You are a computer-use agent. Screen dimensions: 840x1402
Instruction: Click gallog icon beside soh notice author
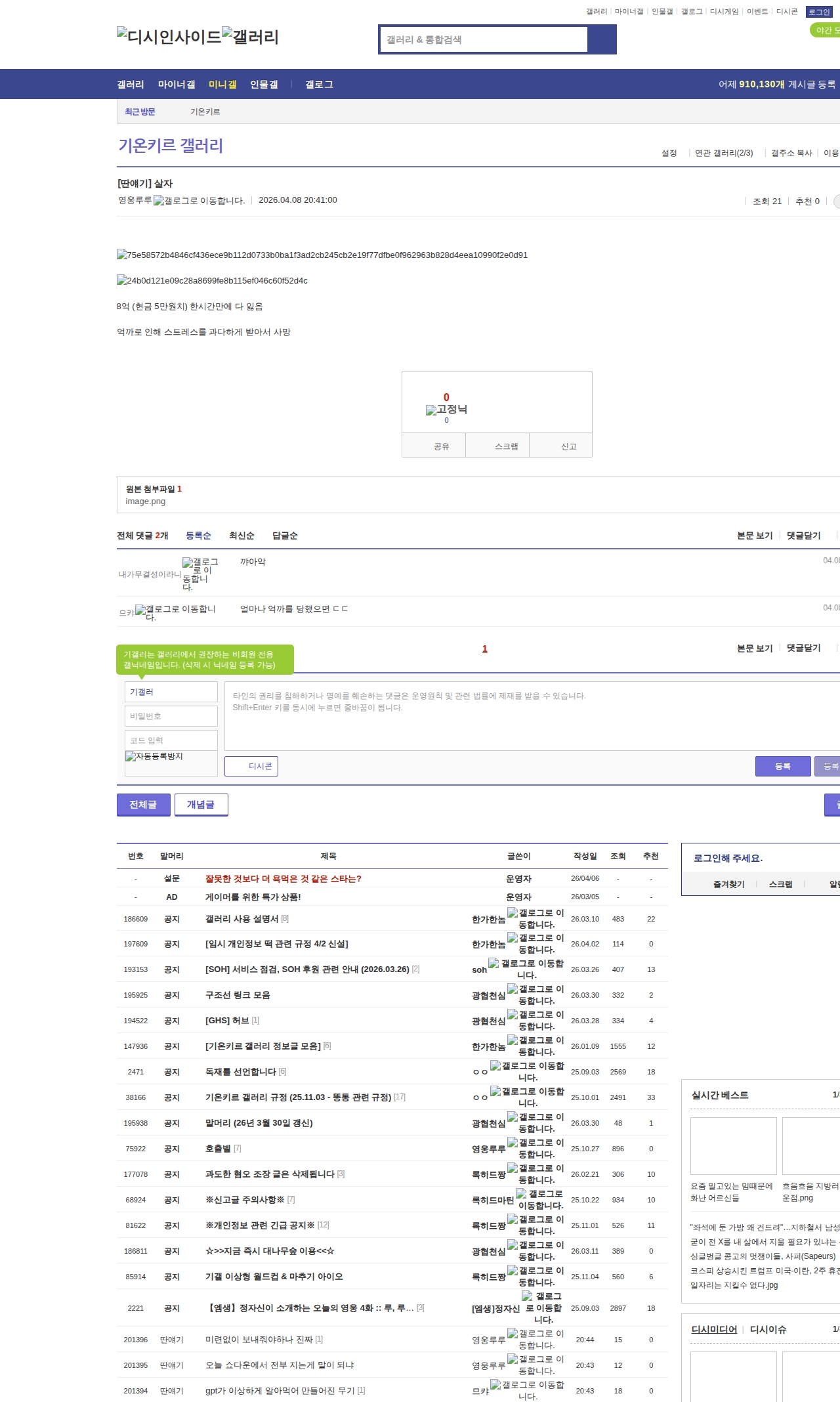(x=493, y=964)
